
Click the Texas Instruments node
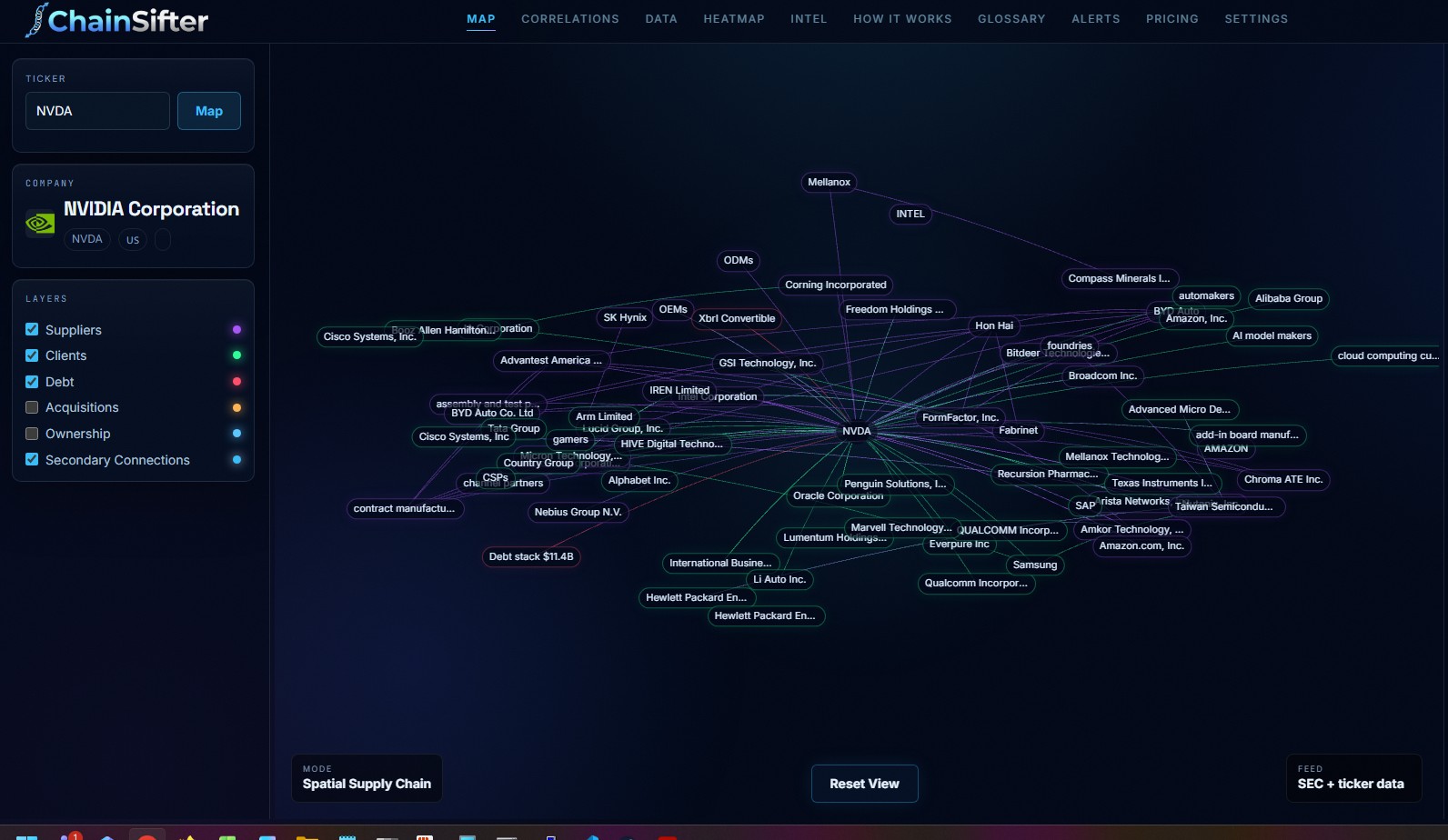(1162, 483)
